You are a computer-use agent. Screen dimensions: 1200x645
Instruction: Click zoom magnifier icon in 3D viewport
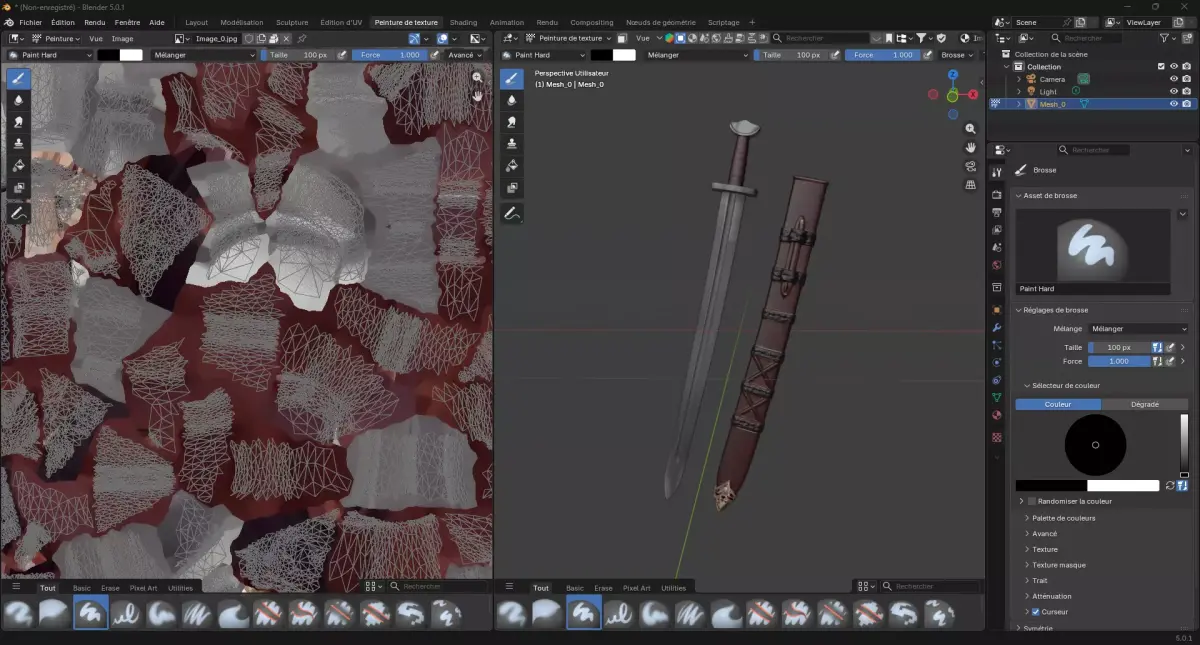[x=970, y=129]
